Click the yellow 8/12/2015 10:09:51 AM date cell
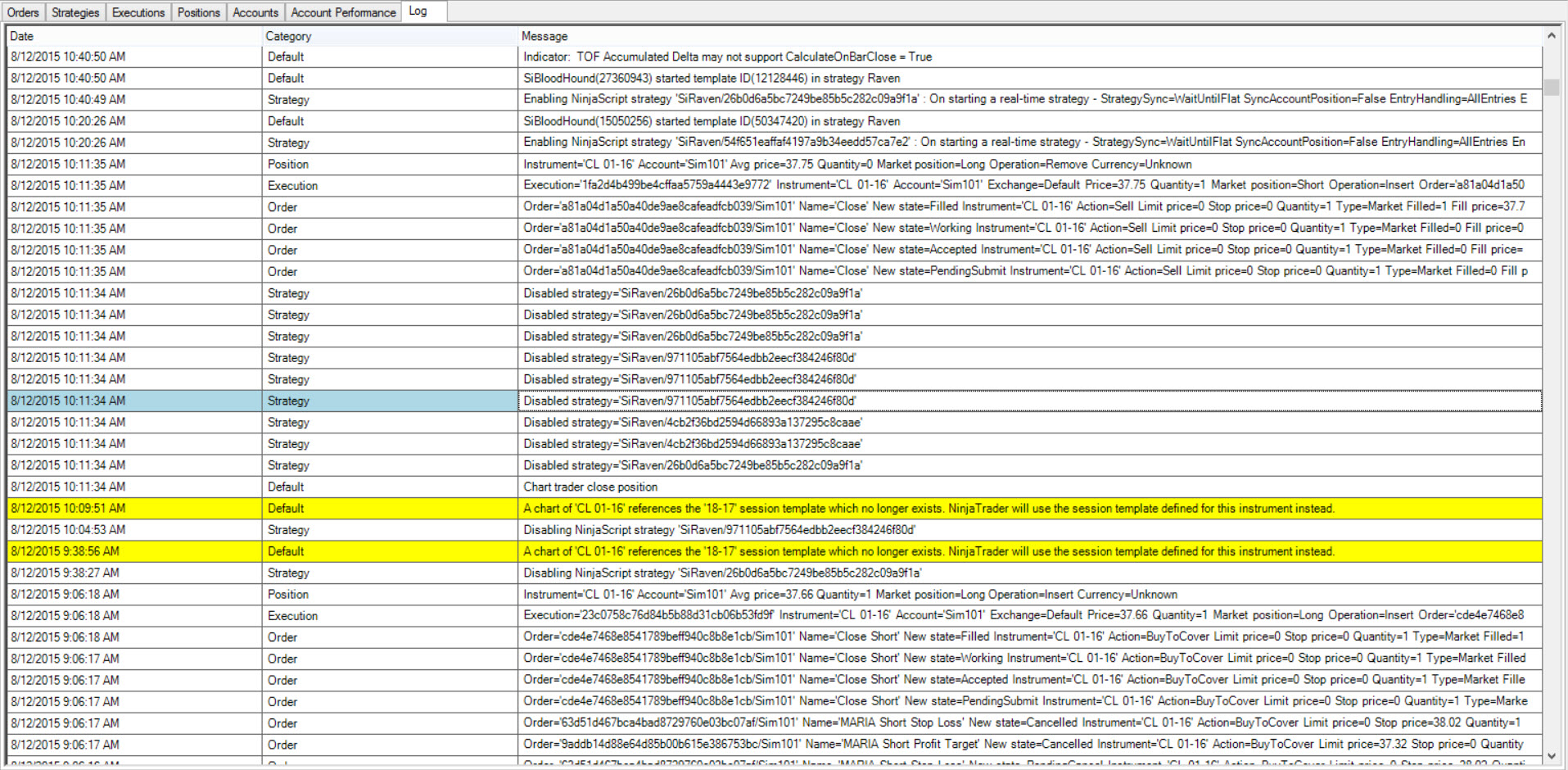 (134, 509)
